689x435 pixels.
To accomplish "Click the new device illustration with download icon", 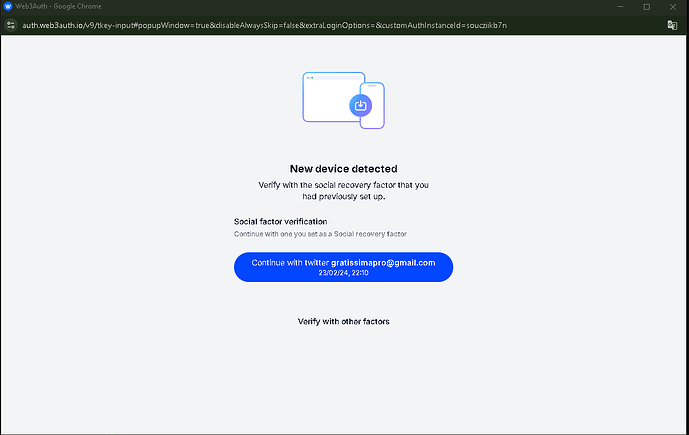I will point(344,101).
